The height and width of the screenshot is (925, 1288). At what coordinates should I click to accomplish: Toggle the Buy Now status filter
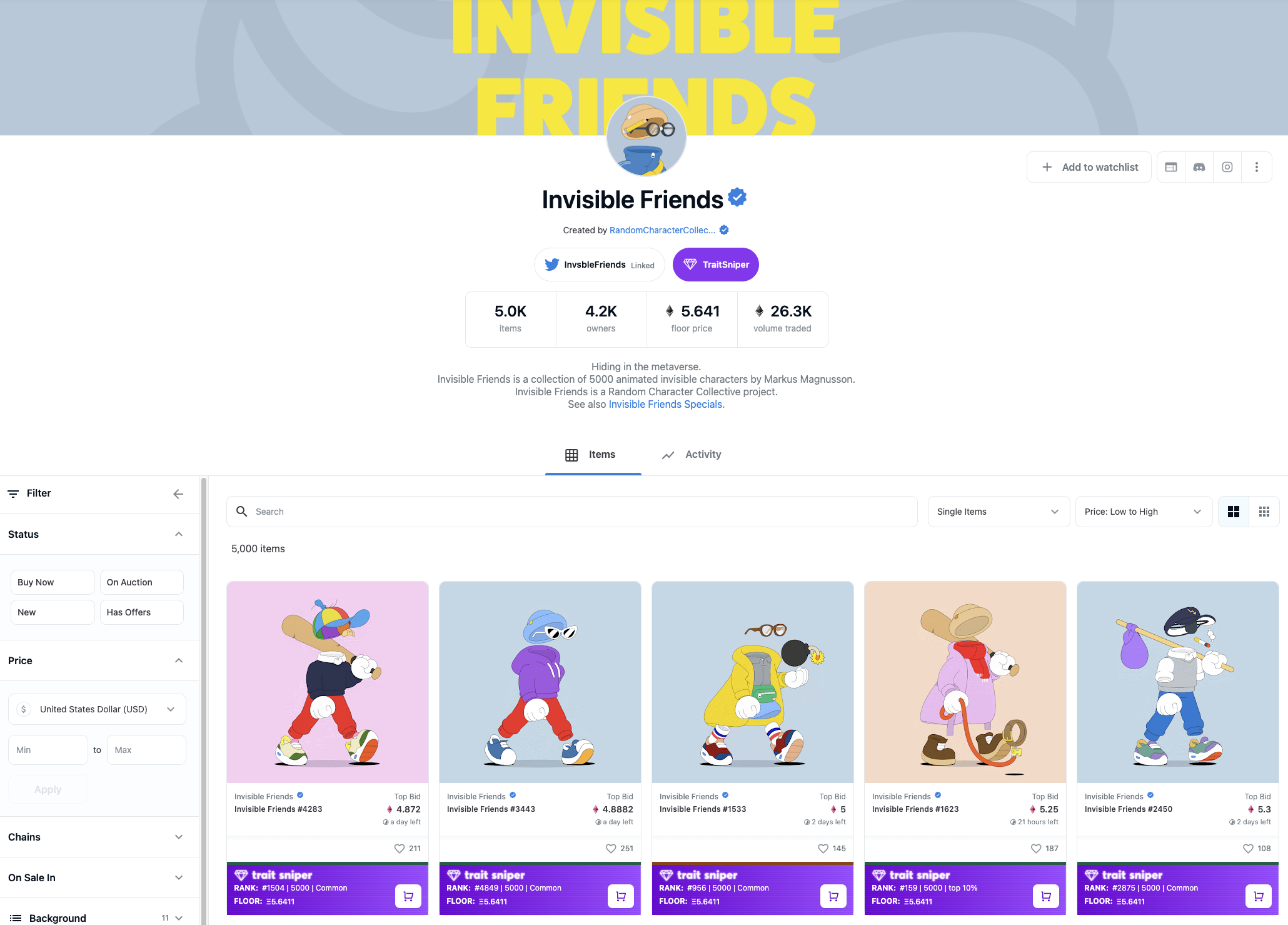tap(53, 582)
